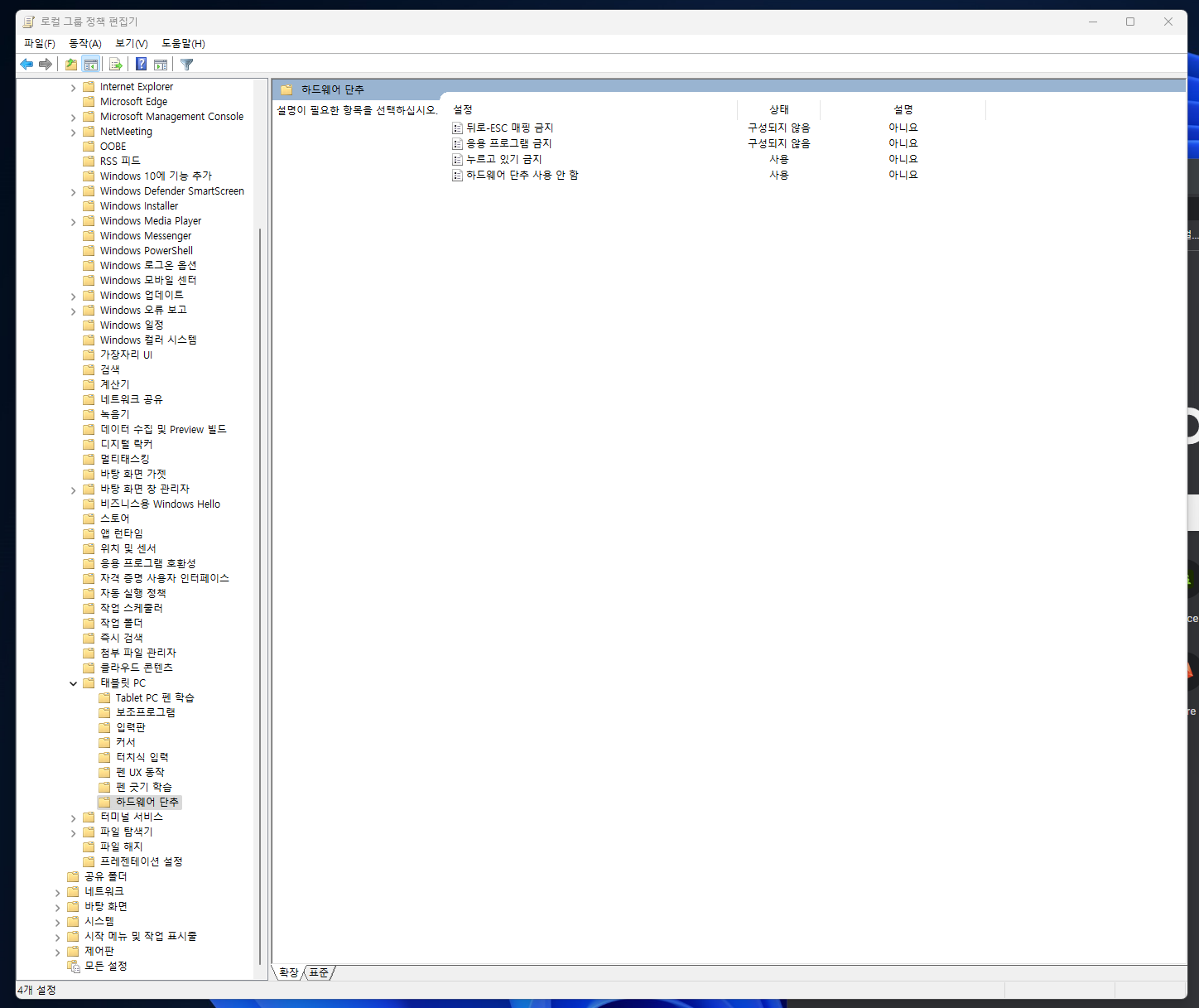This screenshot has width=1199, height=1008.
Task: Open the 파일(F) menu
Action: point(40,43)
